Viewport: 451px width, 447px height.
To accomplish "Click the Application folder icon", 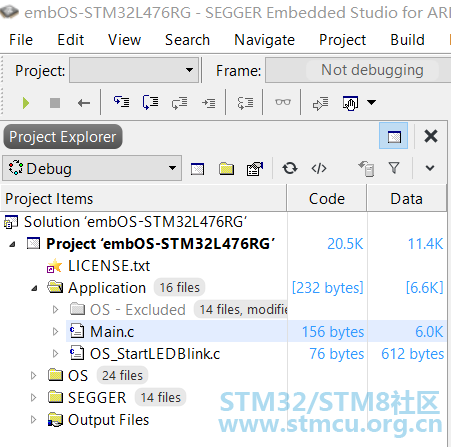I will pos(55,287).
